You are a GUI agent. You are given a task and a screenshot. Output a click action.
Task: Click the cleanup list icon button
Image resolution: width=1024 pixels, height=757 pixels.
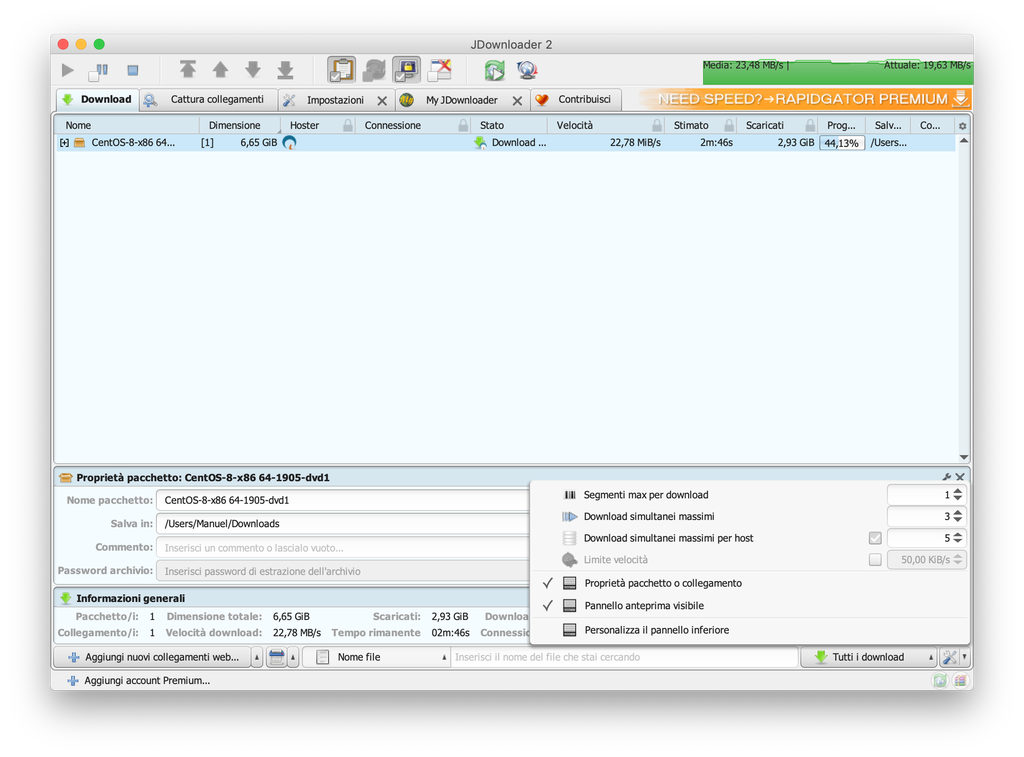[x=277, y=657]
